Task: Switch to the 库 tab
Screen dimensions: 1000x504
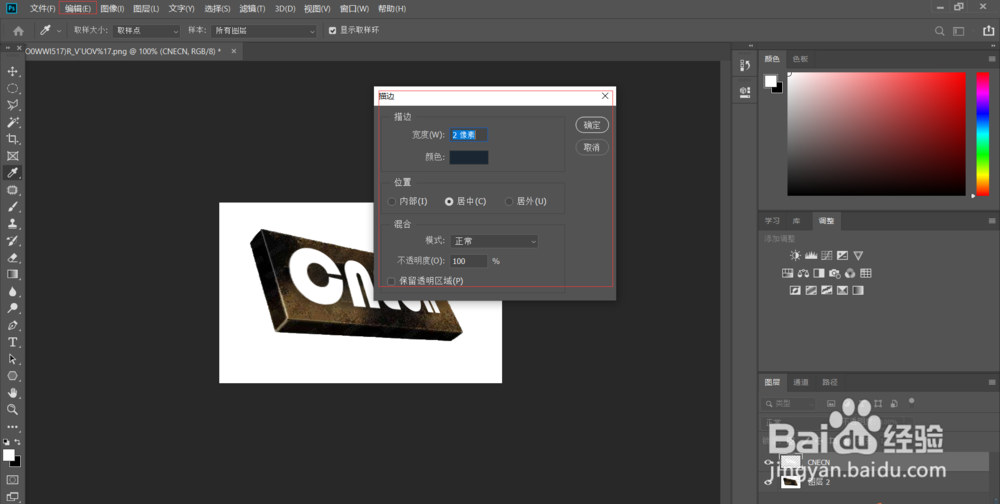Action: [x=797, y=221]
